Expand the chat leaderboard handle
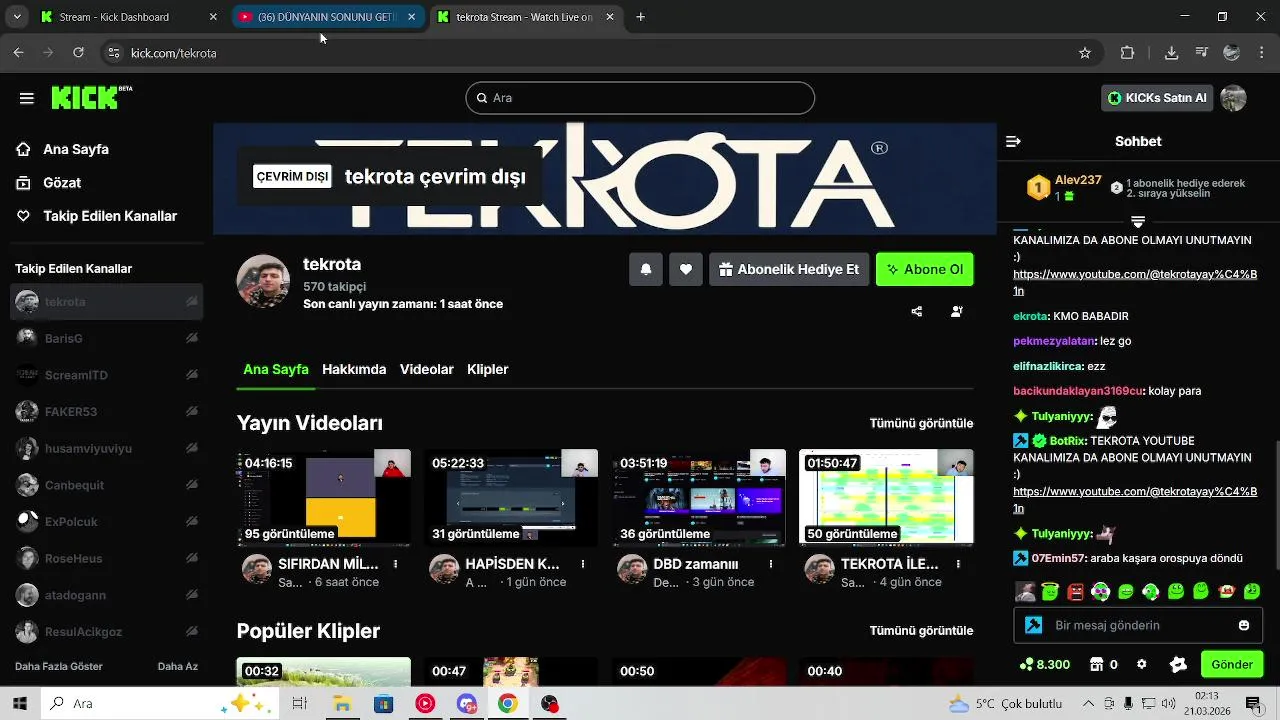1280x720 pixels. point(1138,221)
